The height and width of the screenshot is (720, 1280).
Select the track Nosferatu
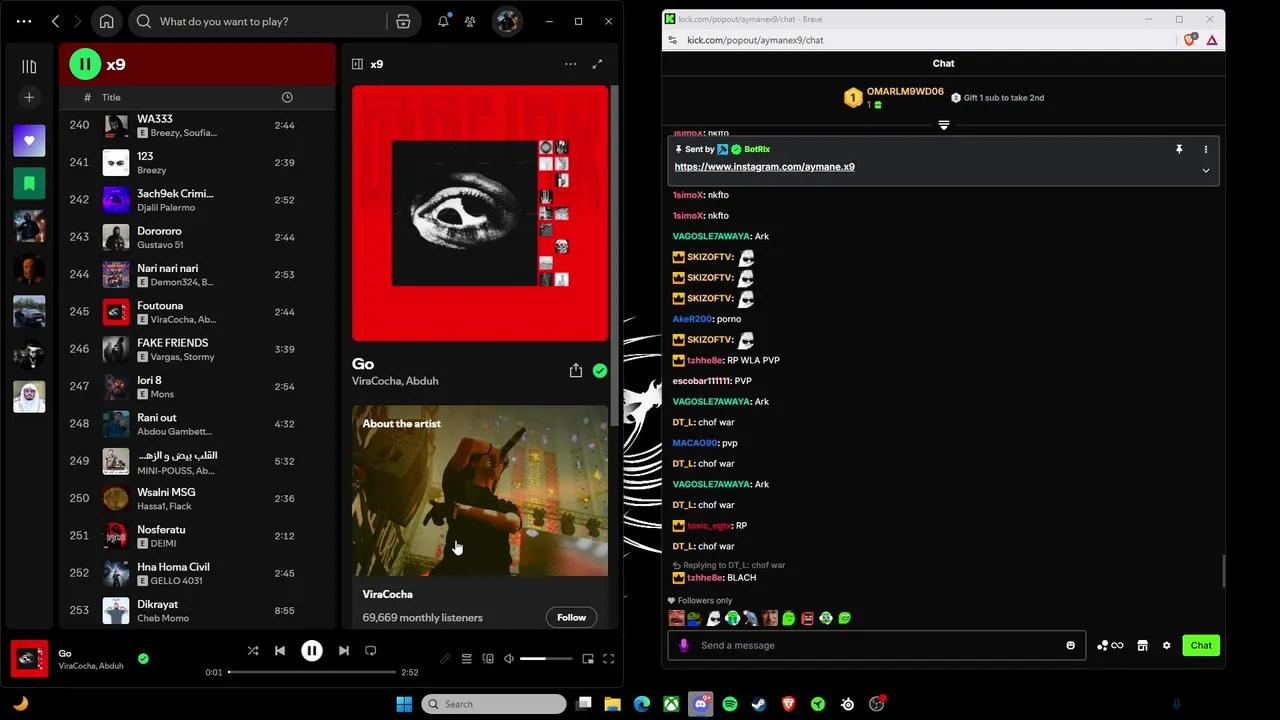point(195,536)
